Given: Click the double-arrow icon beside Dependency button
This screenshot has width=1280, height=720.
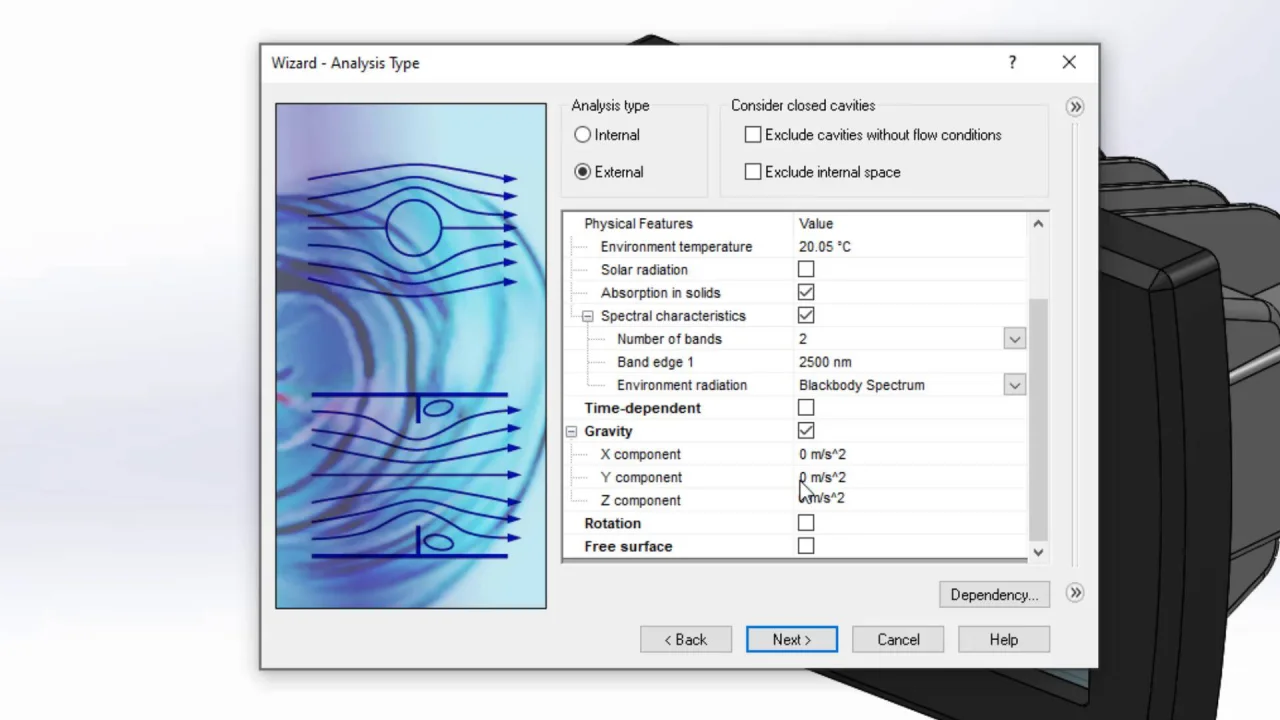Looking at the screenshot, I should click(x=1075, y=593).
